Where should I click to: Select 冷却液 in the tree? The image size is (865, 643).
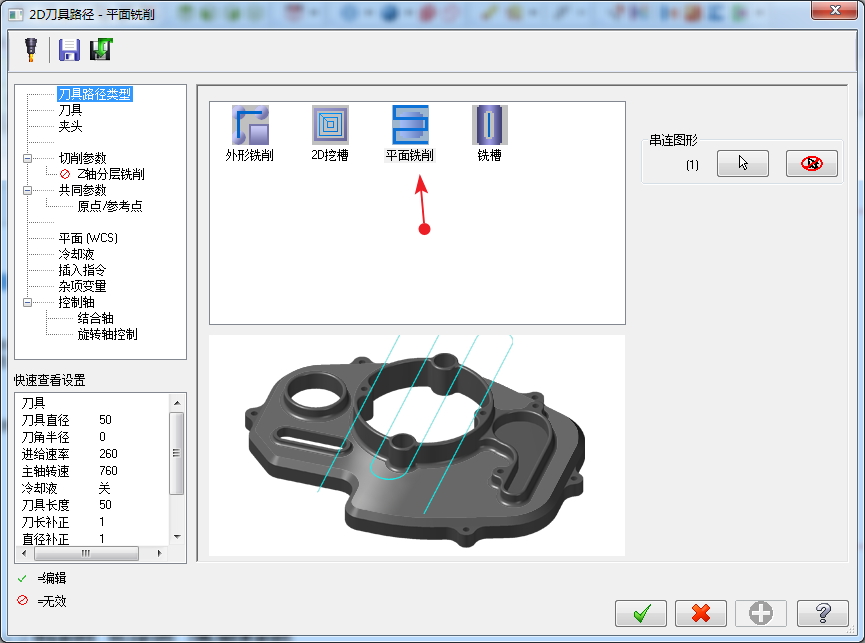(76, 254)
